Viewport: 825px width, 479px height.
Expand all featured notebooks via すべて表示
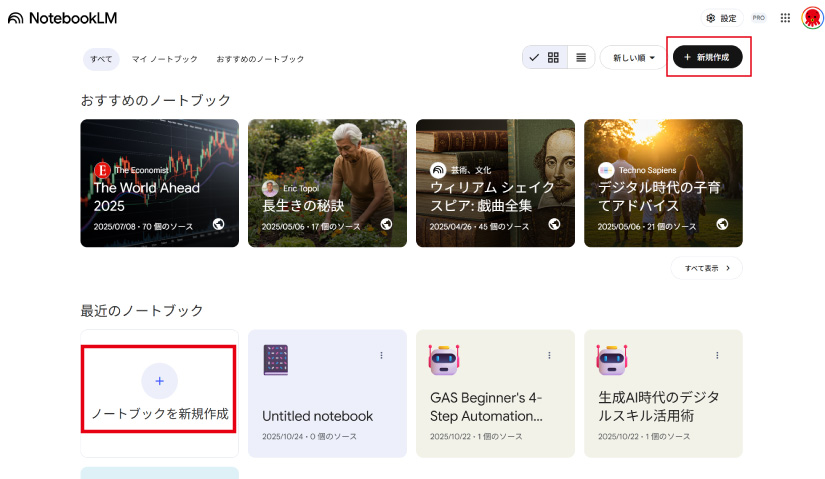(707, 268)
